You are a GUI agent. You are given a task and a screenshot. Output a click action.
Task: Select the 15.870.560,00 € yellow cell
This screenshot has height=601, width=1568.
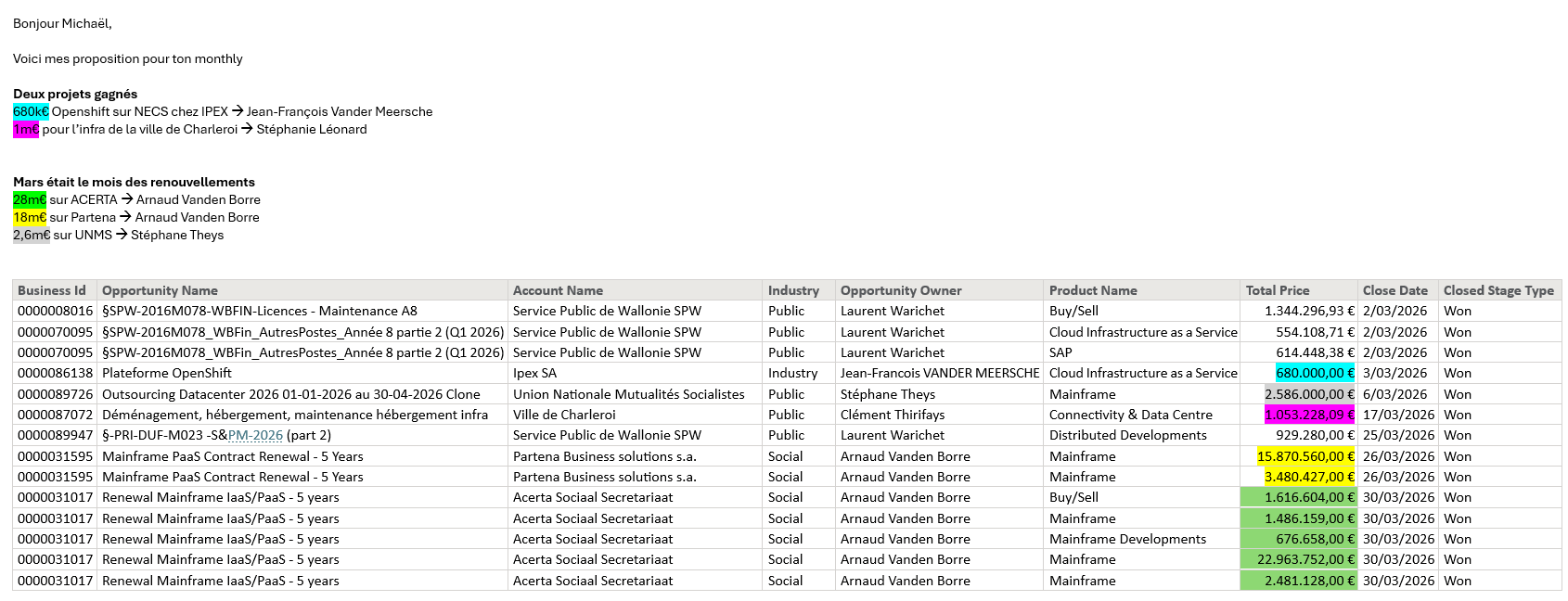1305,456
